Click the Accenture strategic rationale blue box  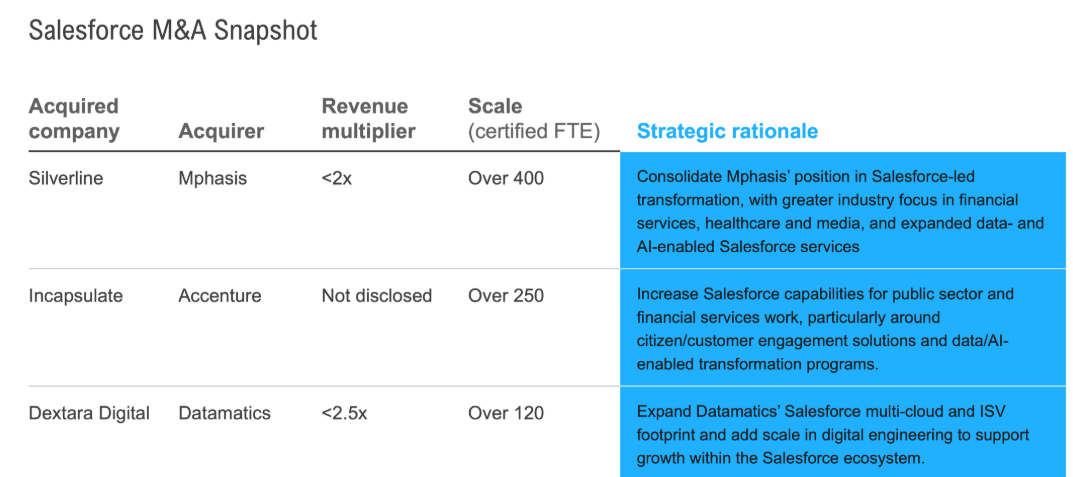tap(842, 329)
